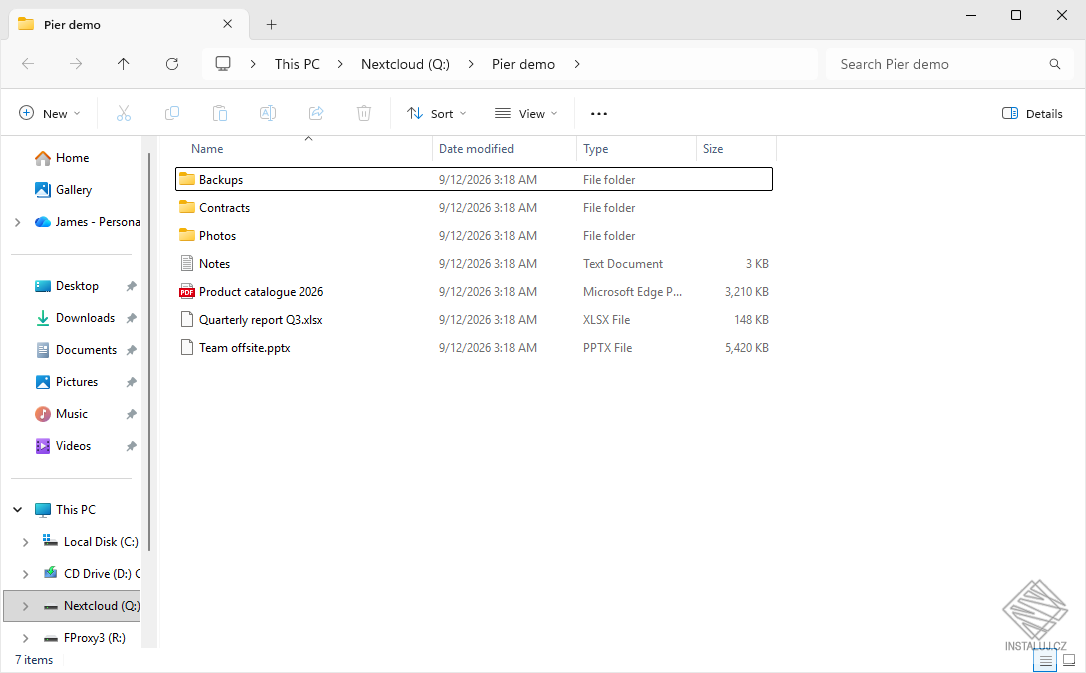
Task: Click the Product catalogue 2026 PDF icon
Action: coord(186,291)
